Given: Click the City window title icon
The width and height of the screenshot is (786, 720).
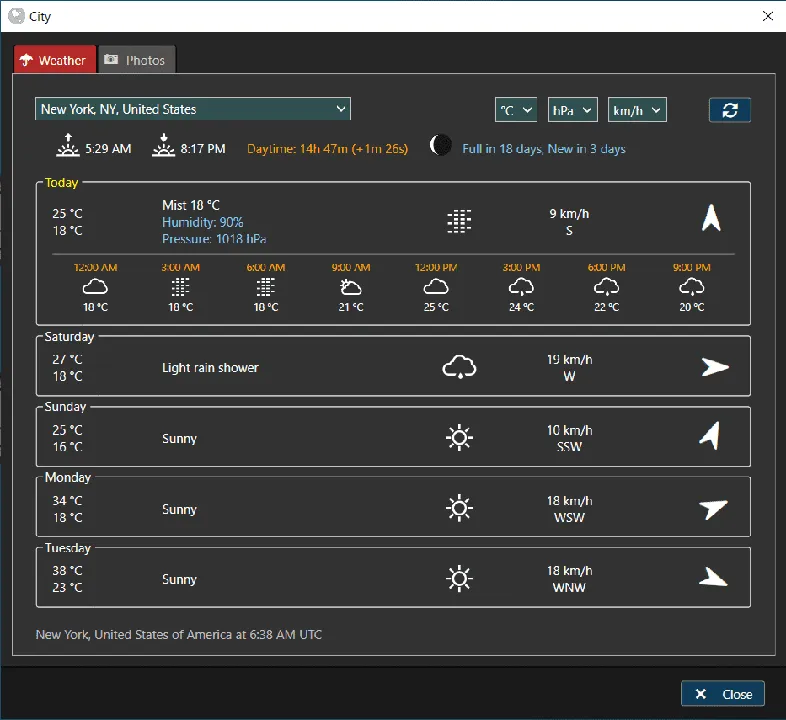Looking at the screenshot, I should point(16,16).
